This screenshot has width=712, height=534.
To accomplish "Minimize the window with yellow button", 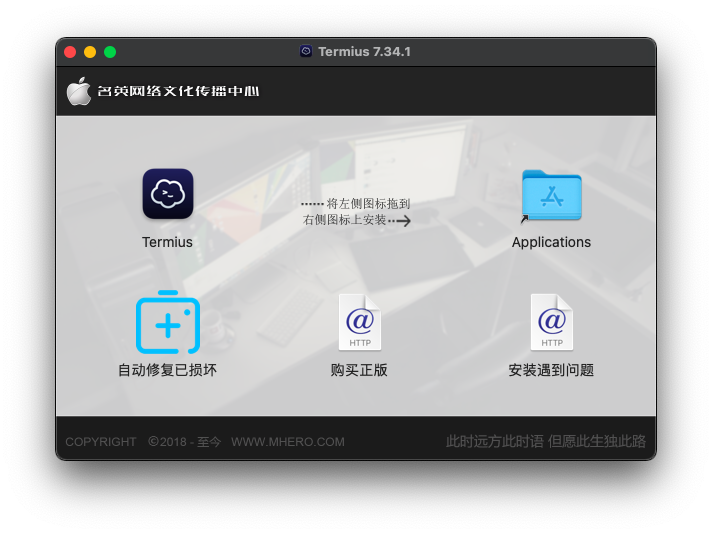I will (x=90, y=52).
